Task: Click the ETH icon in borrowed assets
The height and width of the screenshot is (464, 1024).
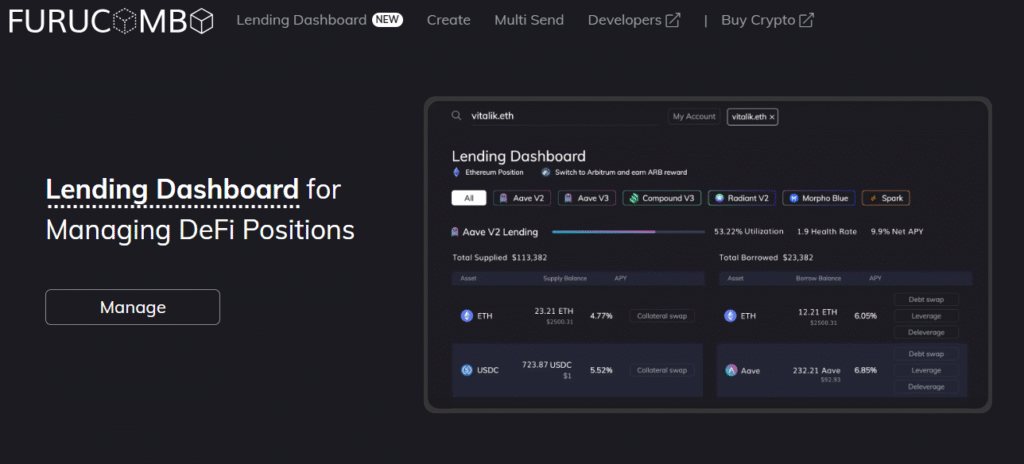Action: click(x=732, y=316)
